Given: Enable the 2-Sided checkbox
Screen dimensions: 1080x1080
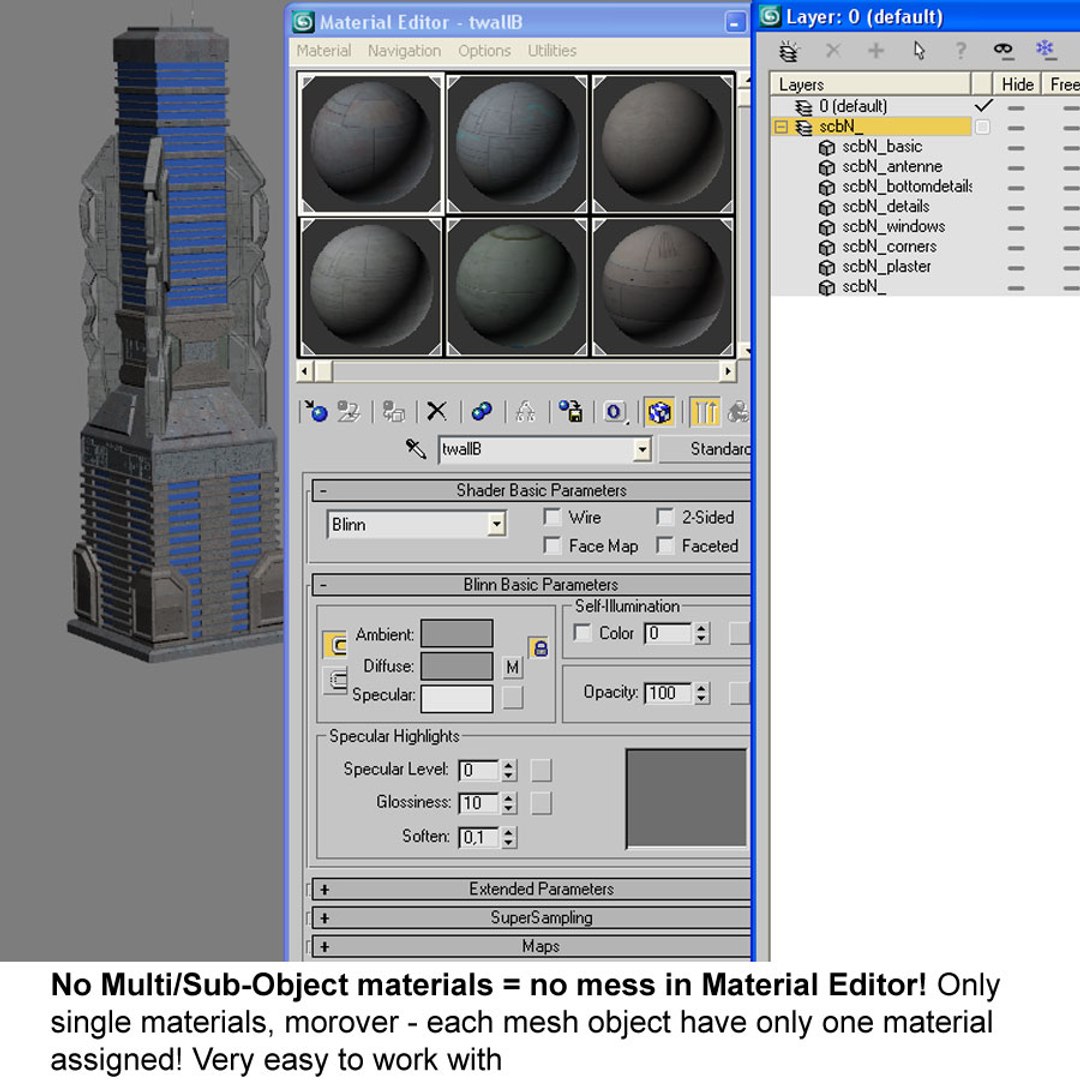Looking at the screenshot, I should 665,517.
